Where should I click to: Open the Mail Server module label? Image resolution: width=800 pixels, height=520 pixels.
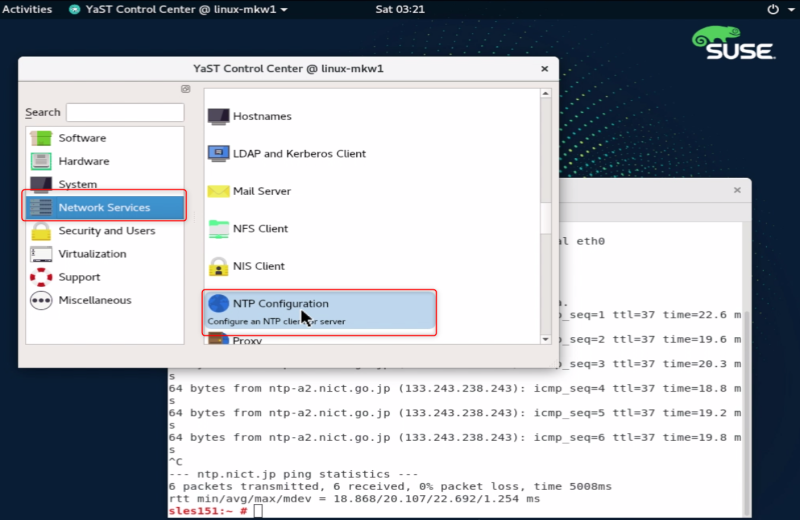coord(262,191)
